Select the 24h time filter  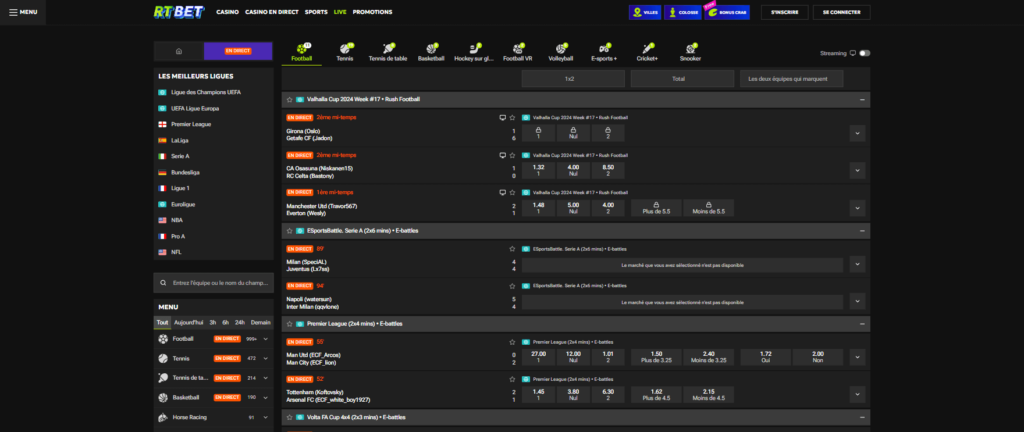point(240,322)
